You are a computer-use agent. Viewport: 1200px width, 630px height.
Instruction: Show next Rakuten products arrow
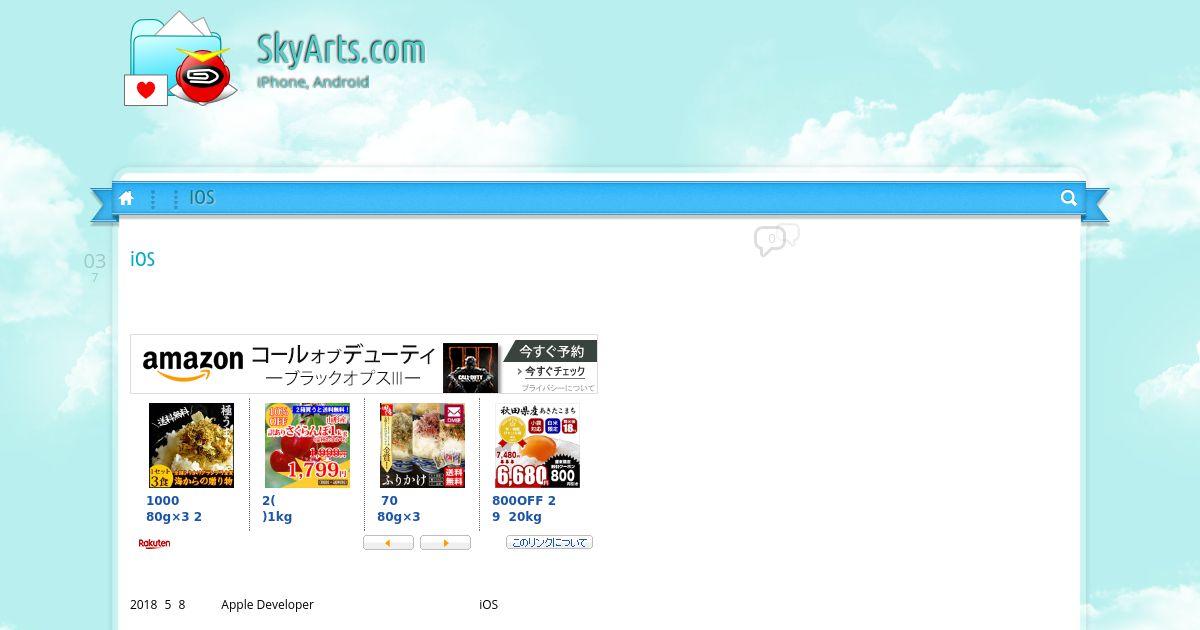point(445,543)
